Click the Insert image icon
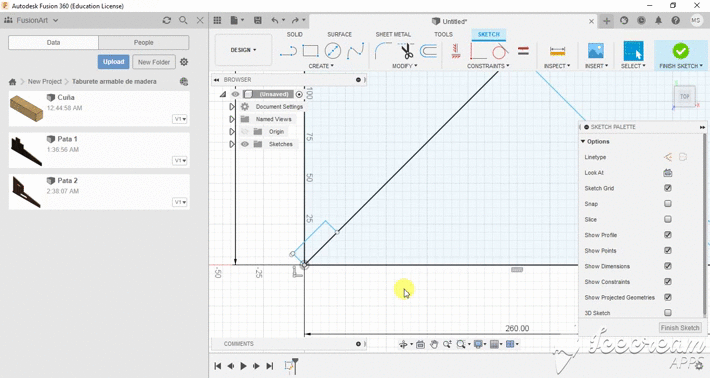The image size is (710, 378). [596, 51]
